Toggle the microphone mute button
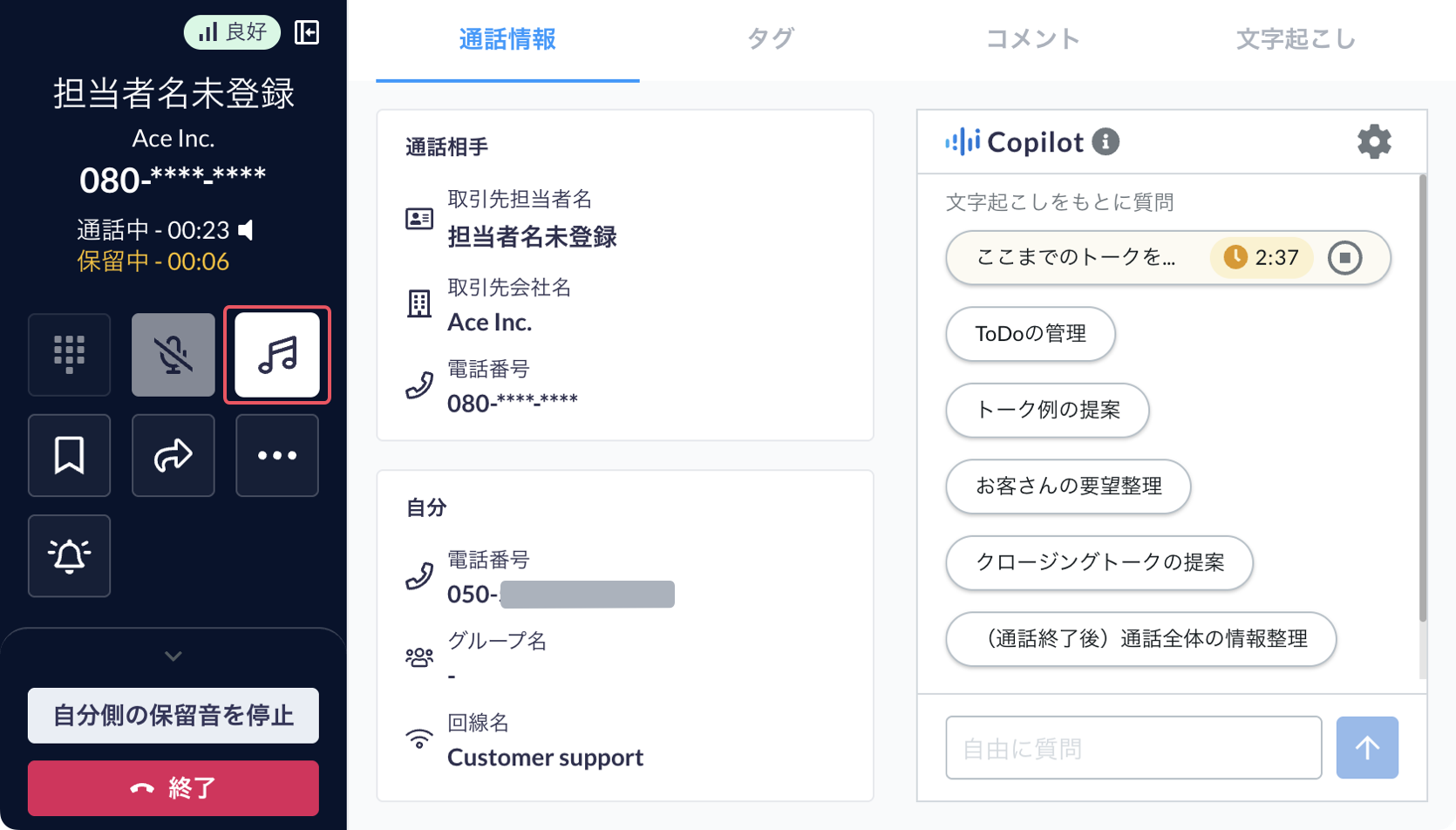This screenshot has height=830, width=1456. [x=173, y=355]
